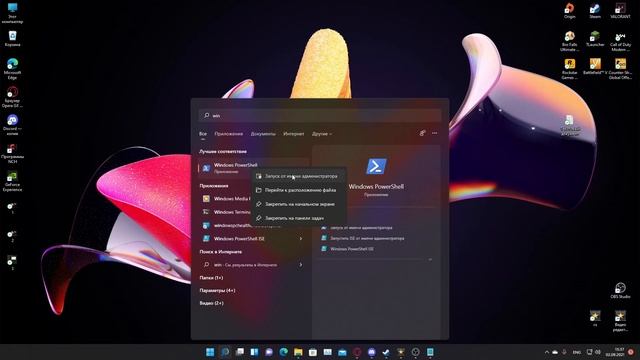Open the Steam desktop shortcut
The height and width of the screenshot is (360, 640).
pyautogui.click(x=595, y=10)
